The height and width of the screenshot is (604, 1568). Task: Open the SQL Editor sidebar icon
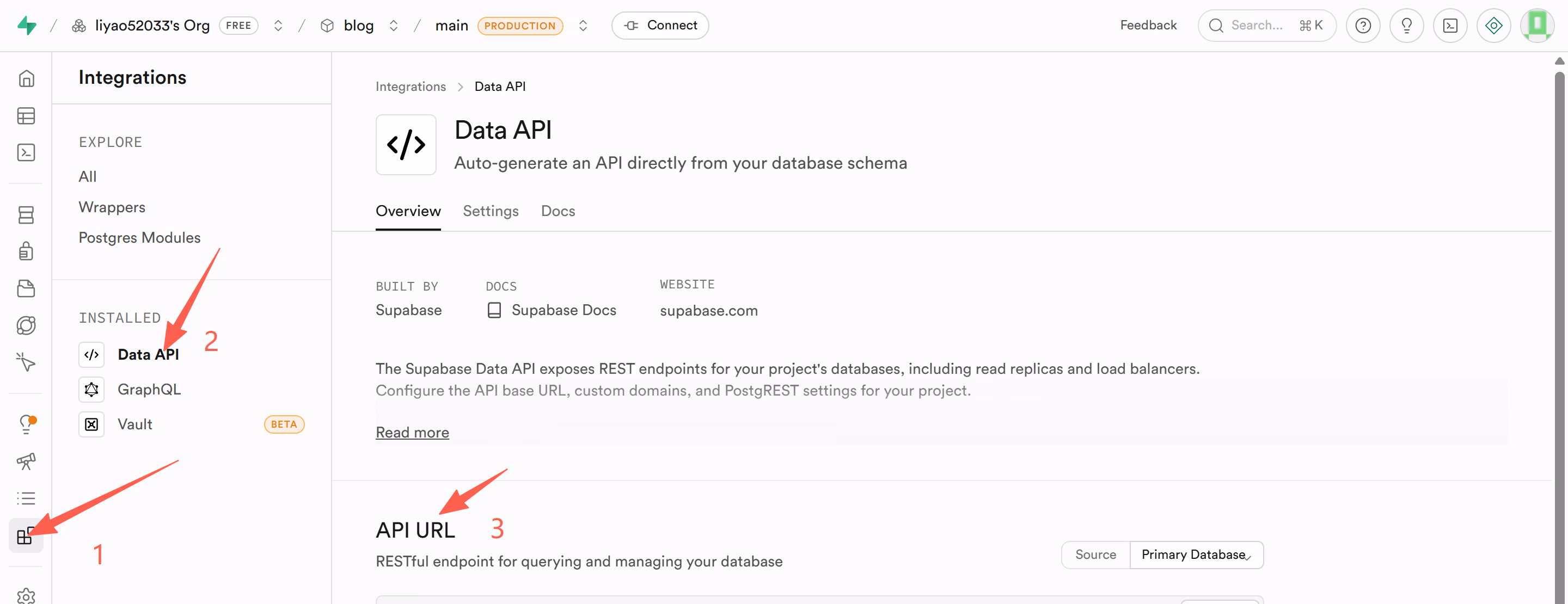[x=26, y=152]
